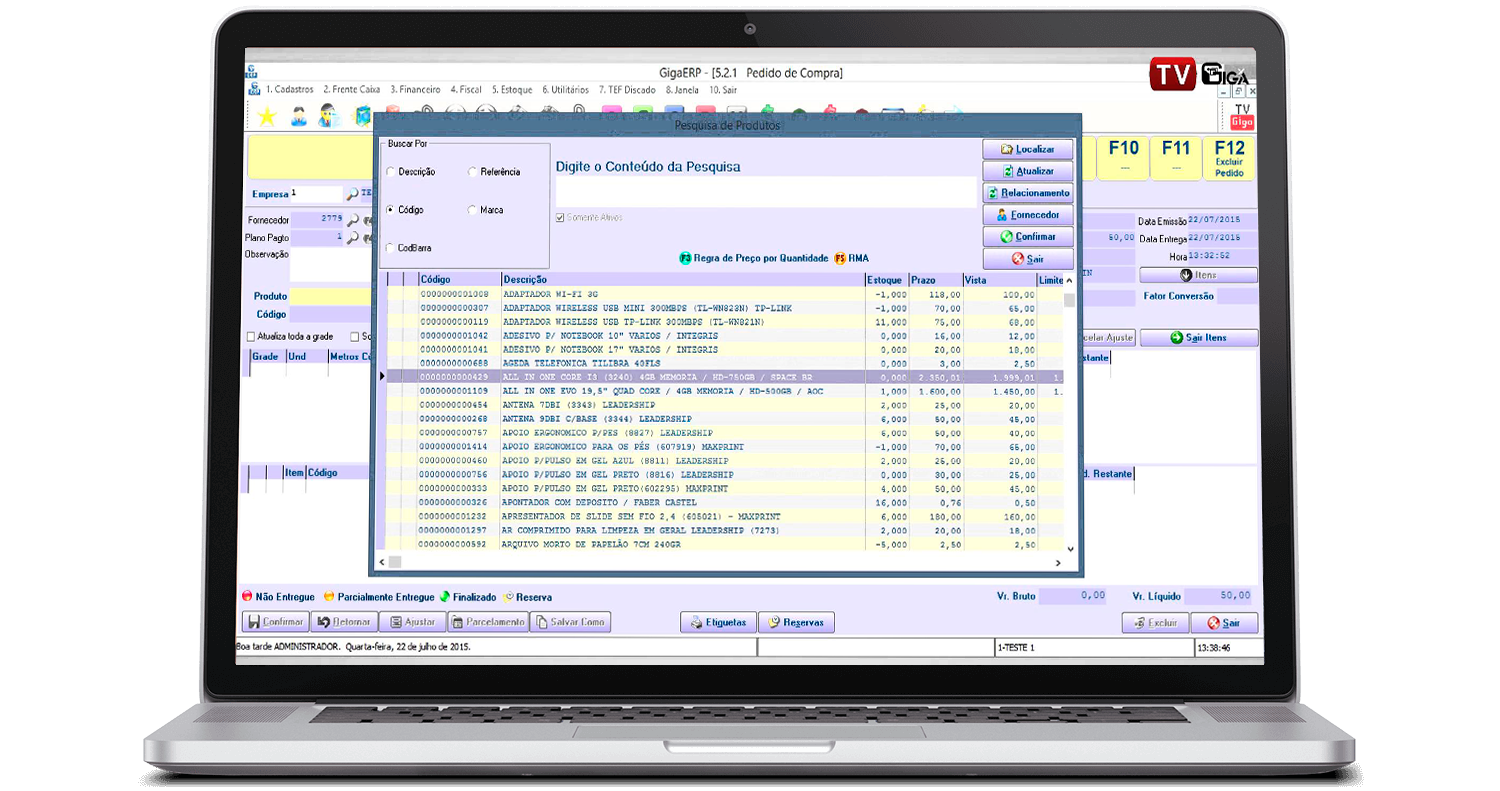
Task: Click the Parcelamento button
Action: [486, 622]
